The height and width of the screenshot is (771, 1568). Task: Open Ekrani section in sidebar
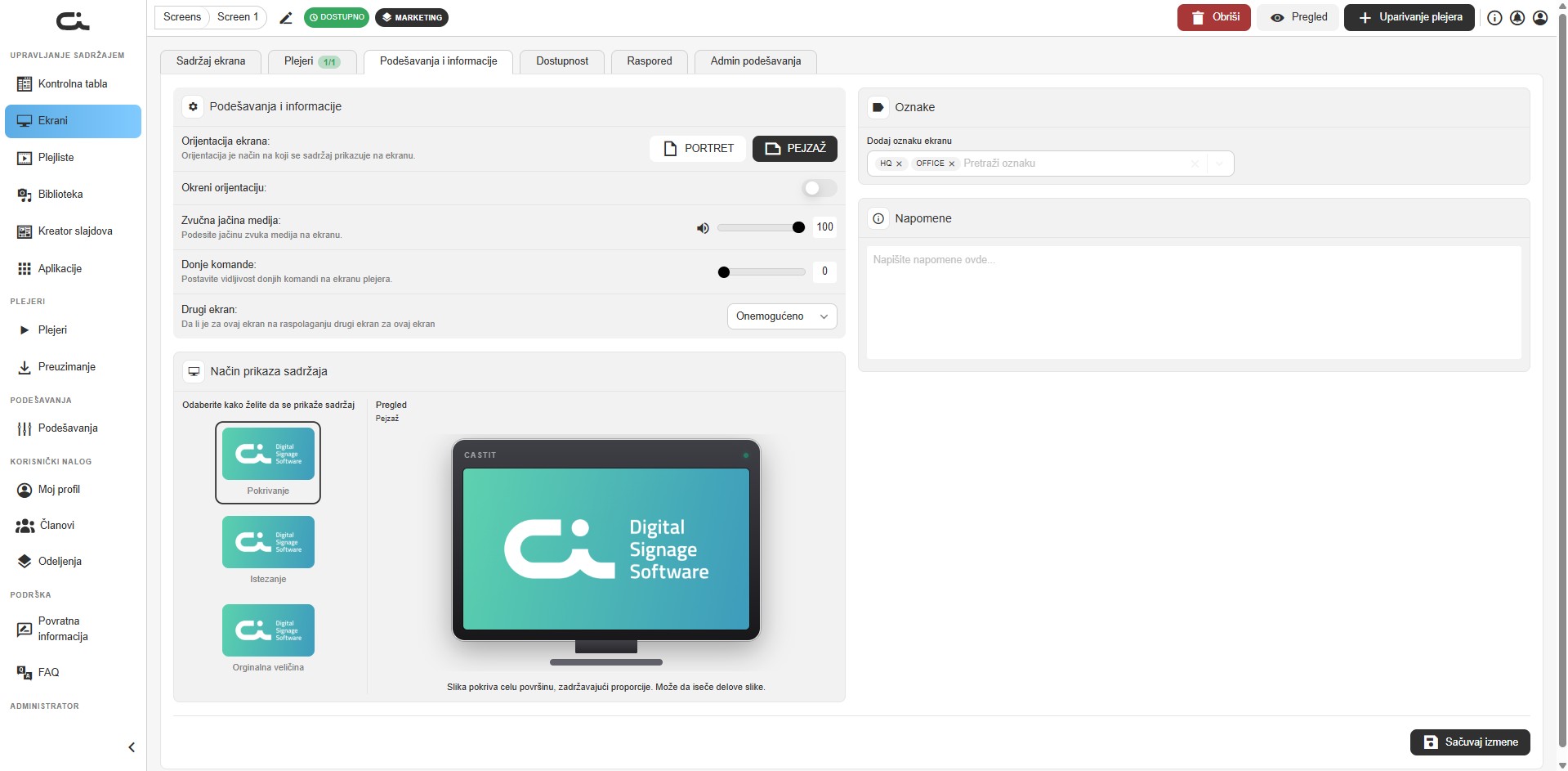tap(73, 121)
